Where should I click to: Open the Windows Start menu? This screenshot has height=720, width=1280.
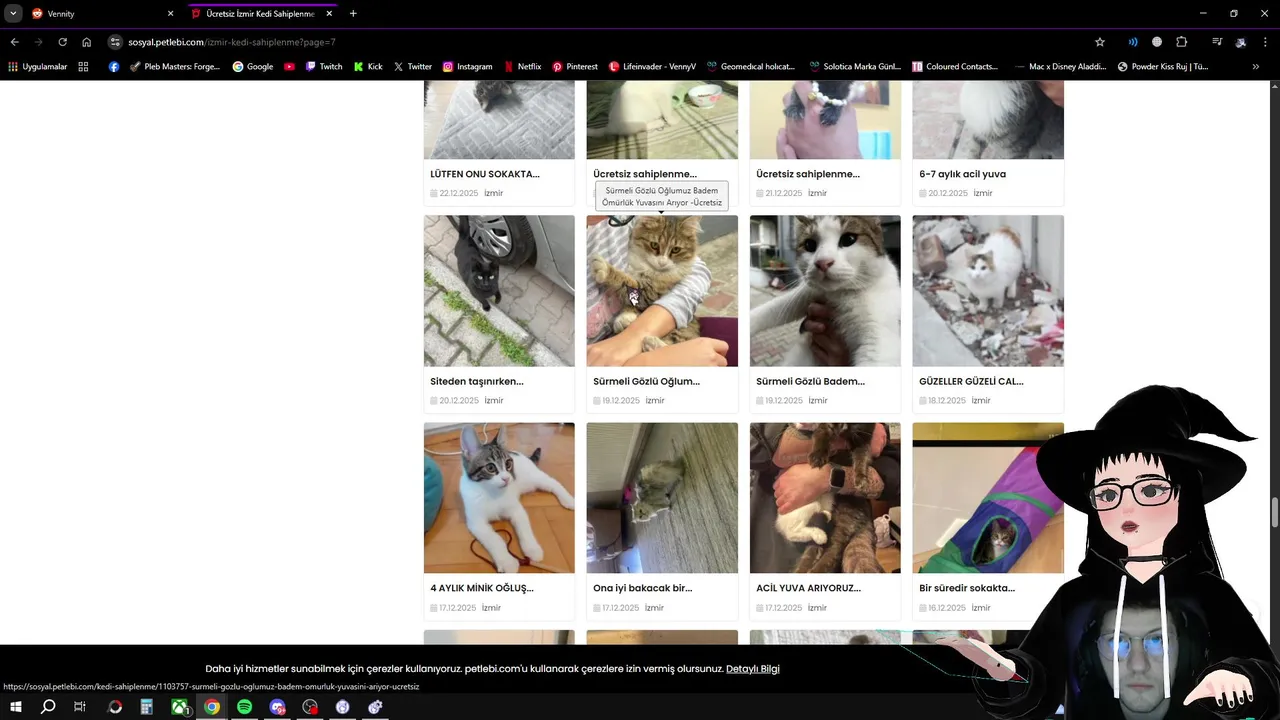16,707
